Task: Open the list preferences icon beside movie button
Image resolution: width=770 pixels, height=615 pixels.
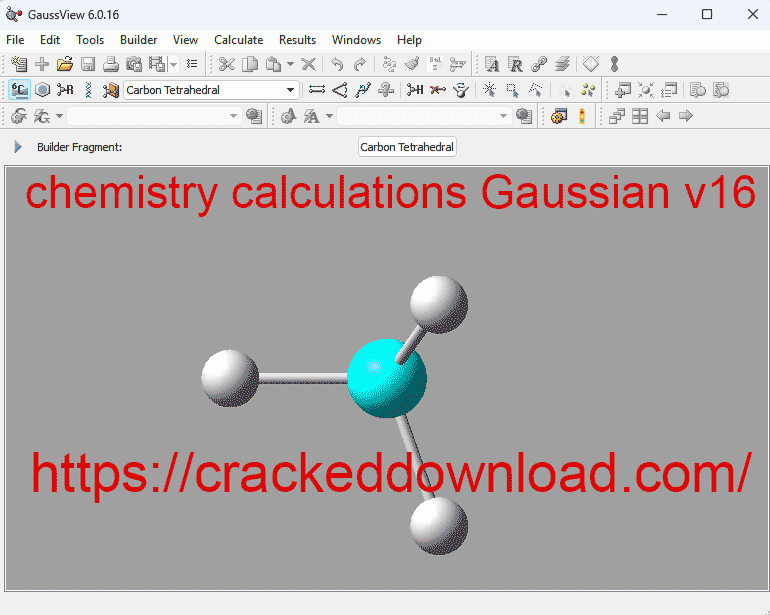Action: (192, 64)
